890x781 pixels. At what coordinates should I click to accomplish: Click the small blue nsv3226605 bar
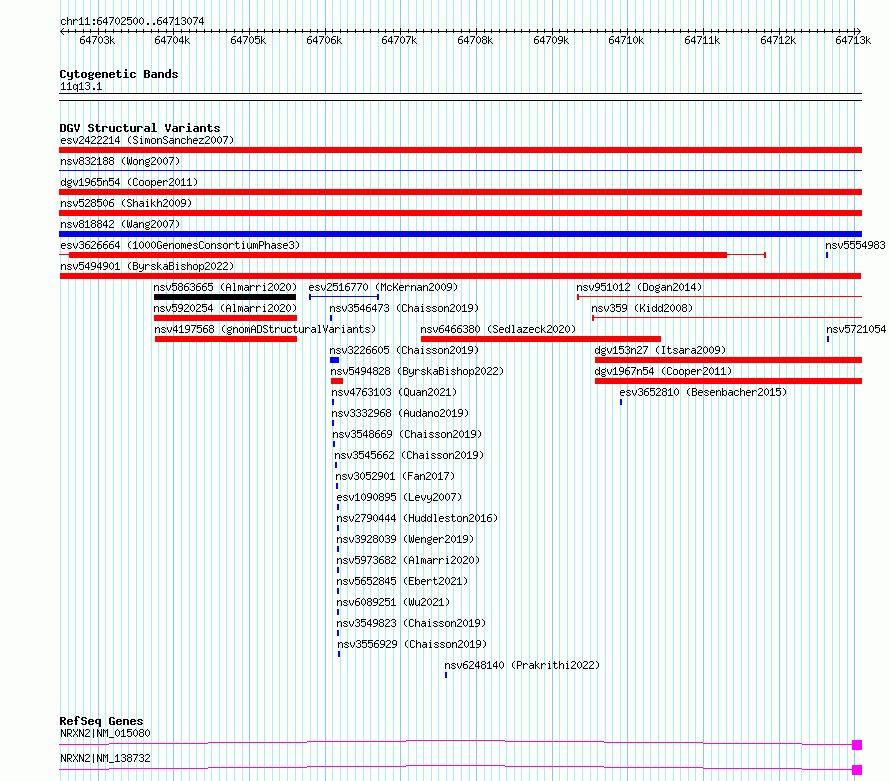tap(334, 360)
